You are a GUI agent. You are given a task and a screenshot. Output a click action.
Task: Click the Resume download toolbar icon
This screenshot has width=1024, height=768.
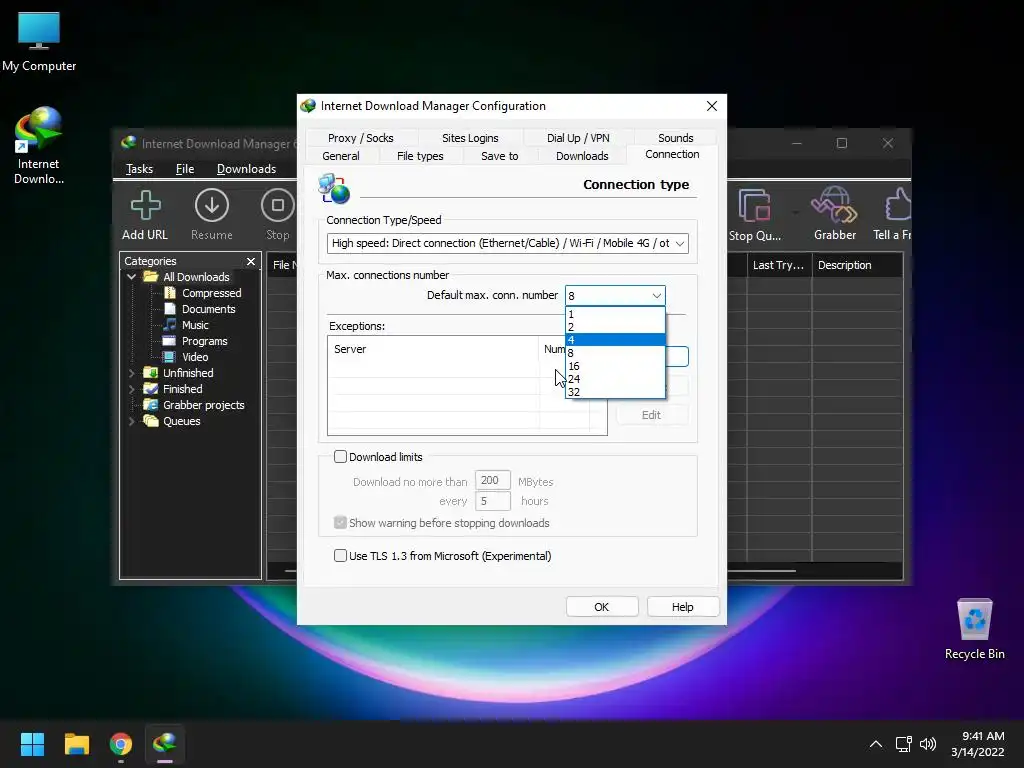click(x=212, y=205)
